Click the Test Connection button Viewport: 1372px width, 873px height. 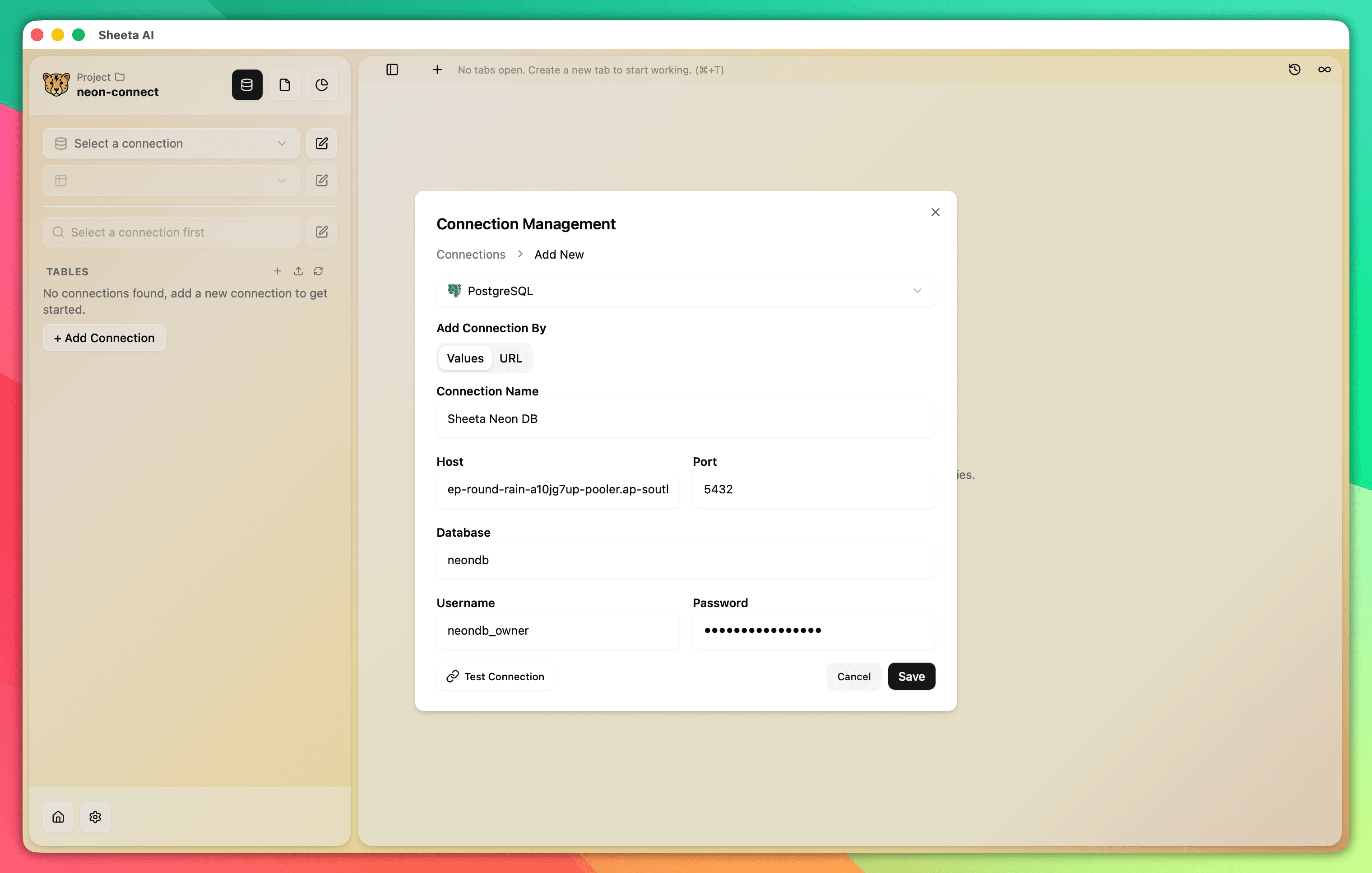[495, 676]
